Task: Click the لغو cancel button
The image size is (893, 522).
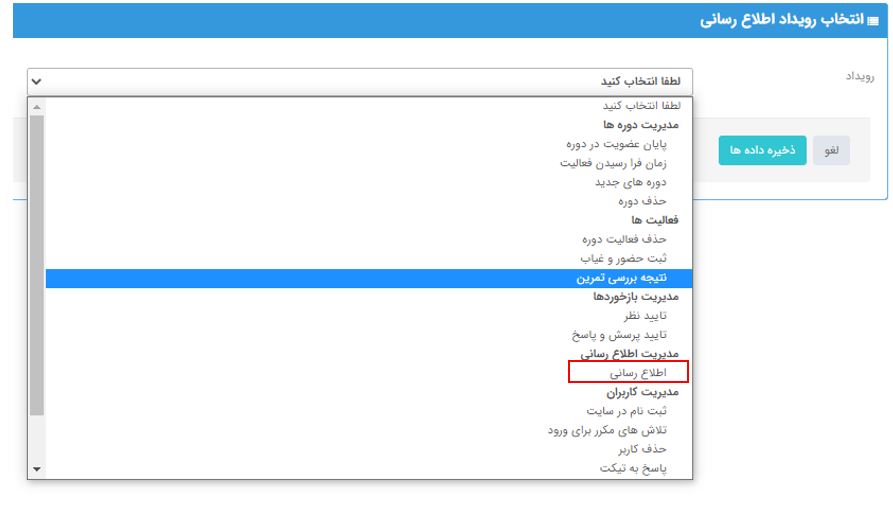Action: point(831,150)
